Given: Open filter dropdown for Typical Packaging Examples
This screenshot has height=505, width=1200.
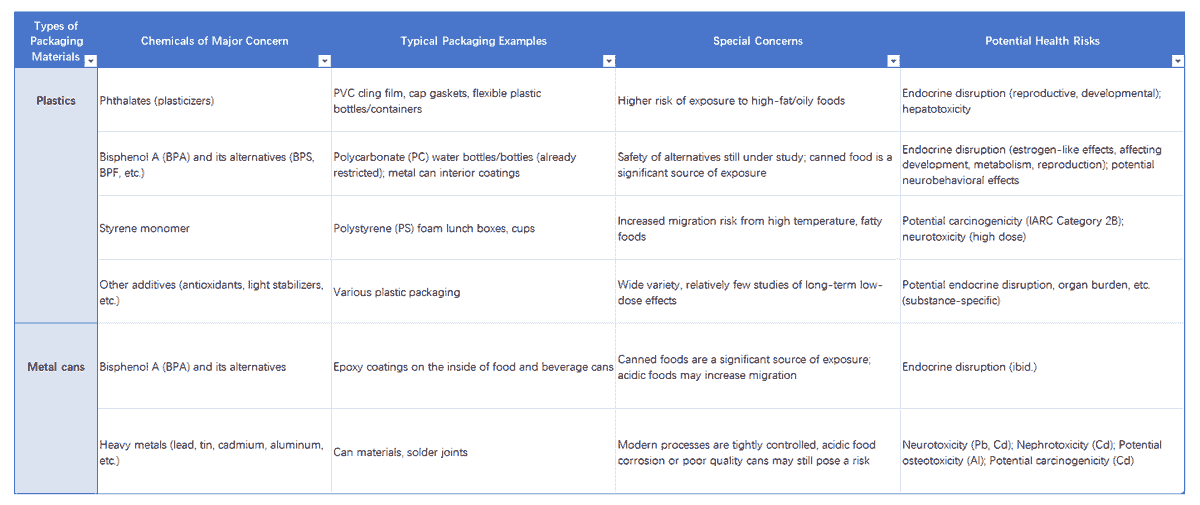Looking at the screenshot, I should point(609,61).
